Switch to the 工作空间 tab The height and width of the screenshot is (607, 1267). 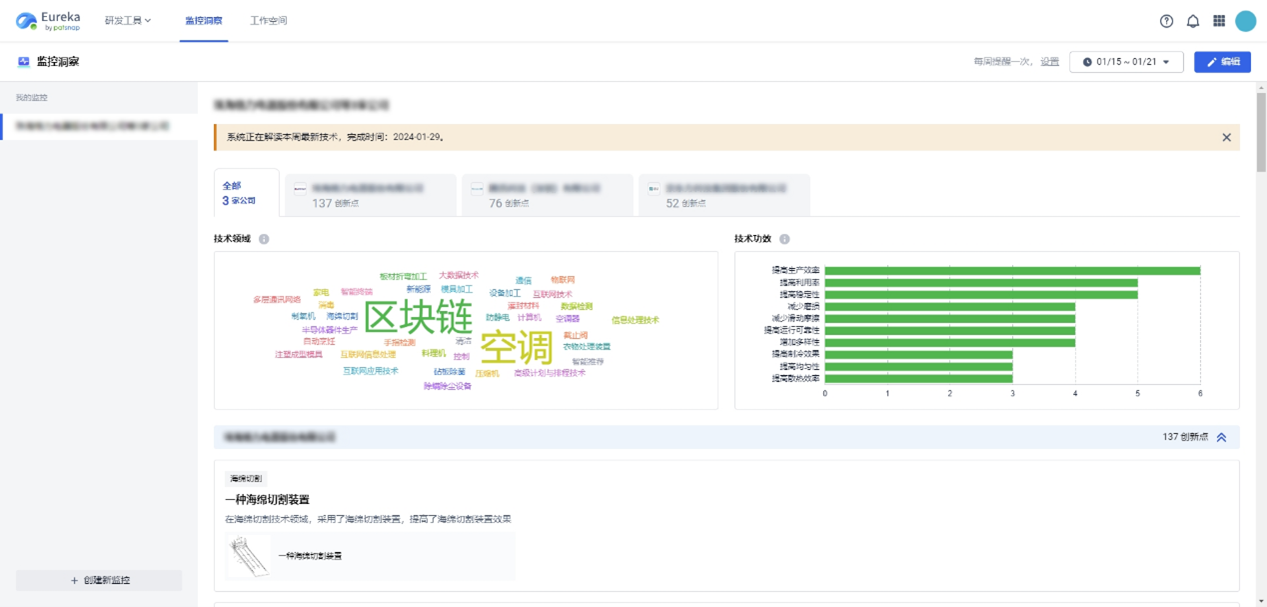point(268,21)
